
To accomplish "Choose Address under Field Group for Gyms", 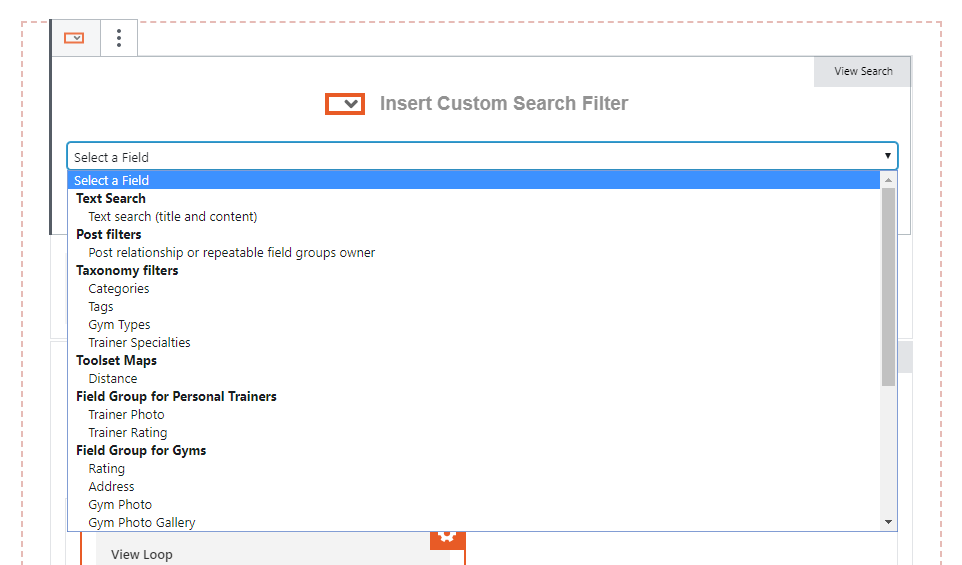I will coord(111,486).
